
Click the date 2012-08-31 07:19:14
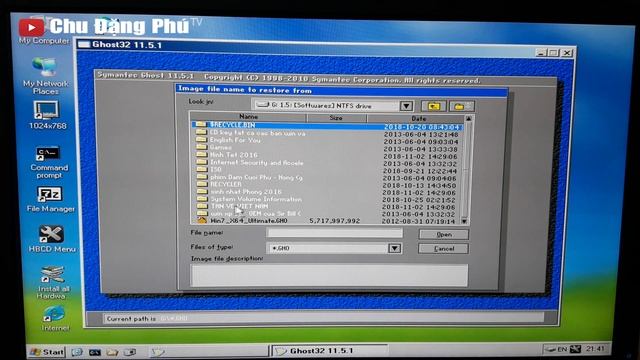[418, 221]
